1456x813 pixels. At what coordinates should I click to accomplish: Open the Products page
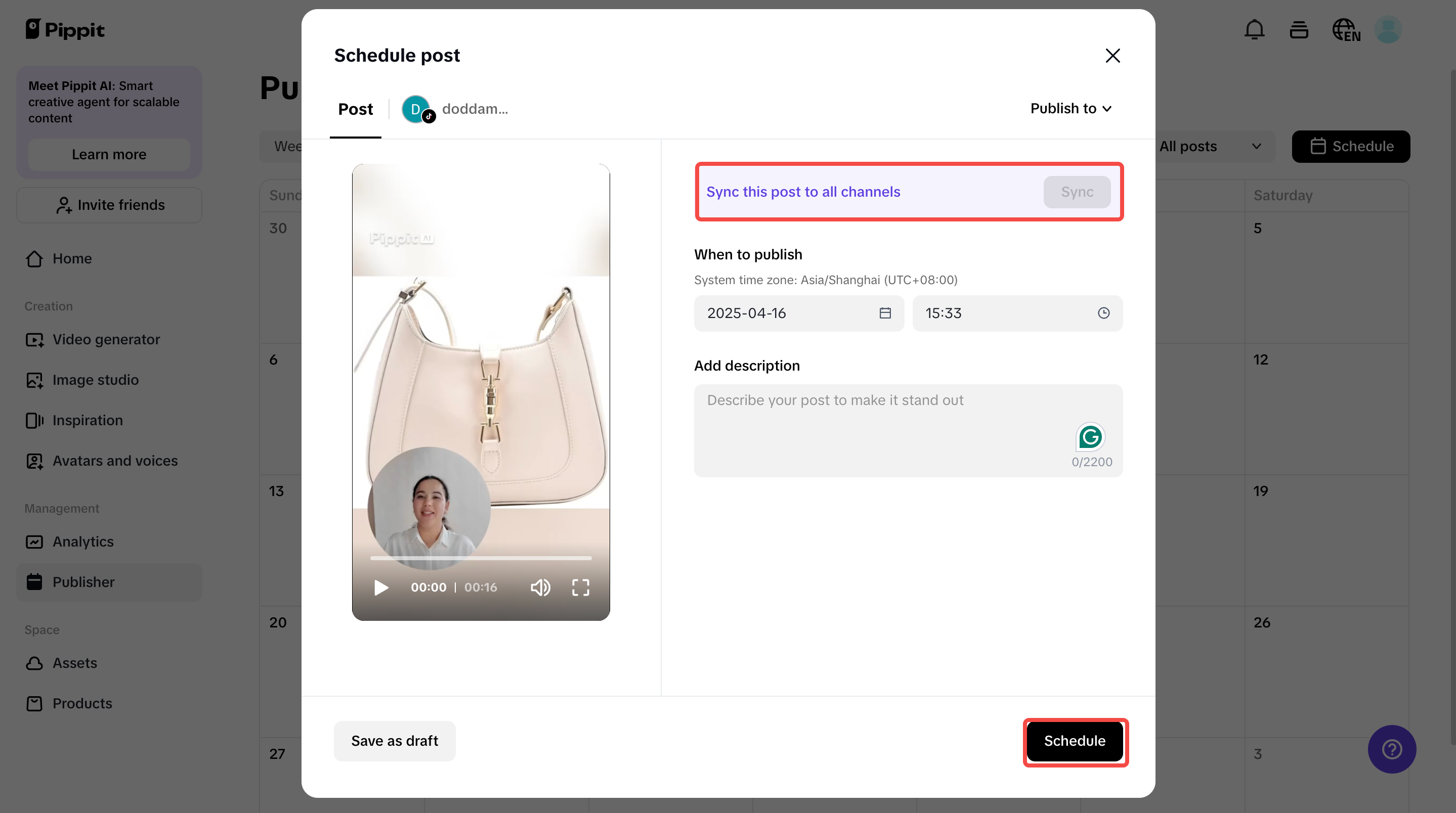(82, 703)
